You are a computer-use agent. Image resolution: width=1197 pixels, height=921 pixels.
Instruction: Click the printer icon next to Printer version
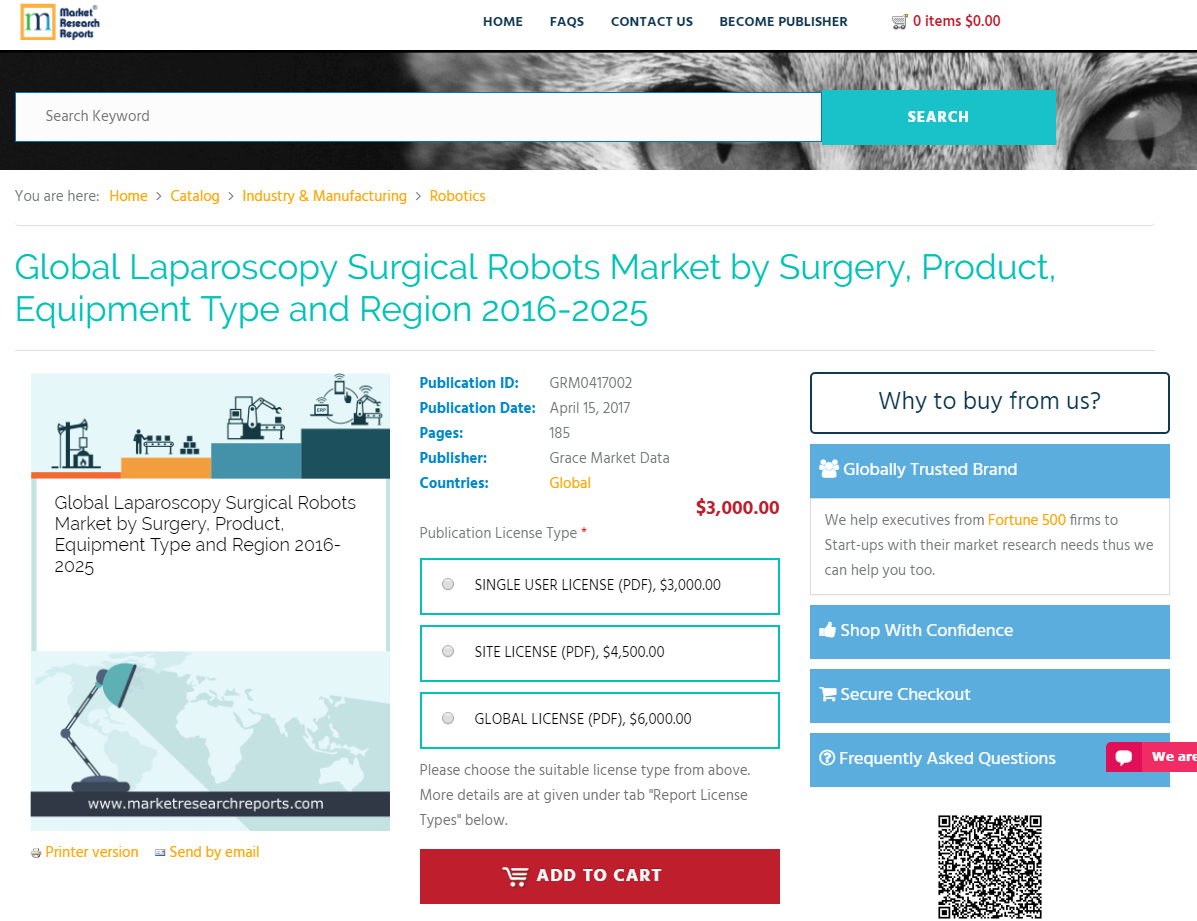(x=36, y=852)
